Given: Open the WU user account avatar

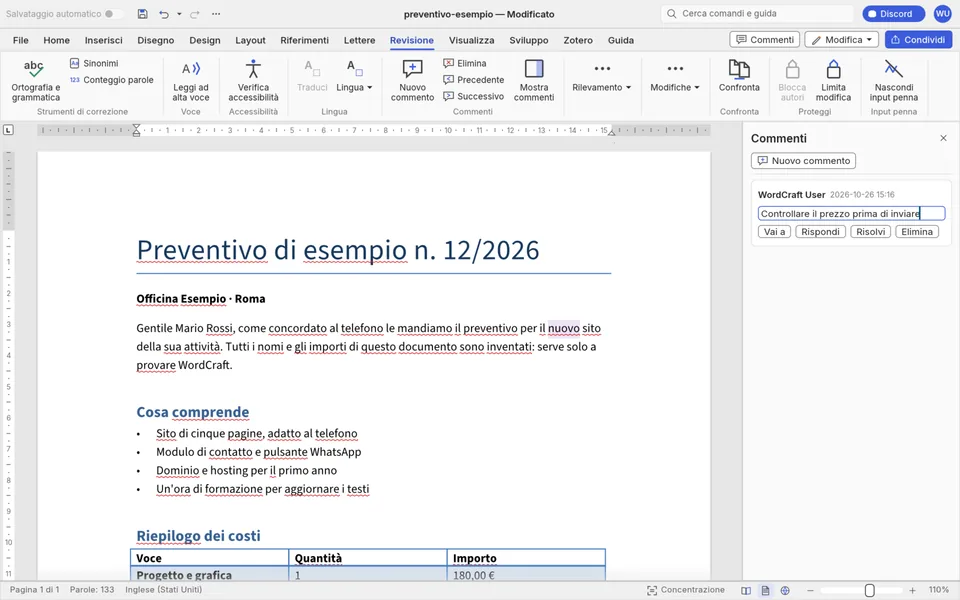Looking at the screenshot, I should click(x=942, y=13).
